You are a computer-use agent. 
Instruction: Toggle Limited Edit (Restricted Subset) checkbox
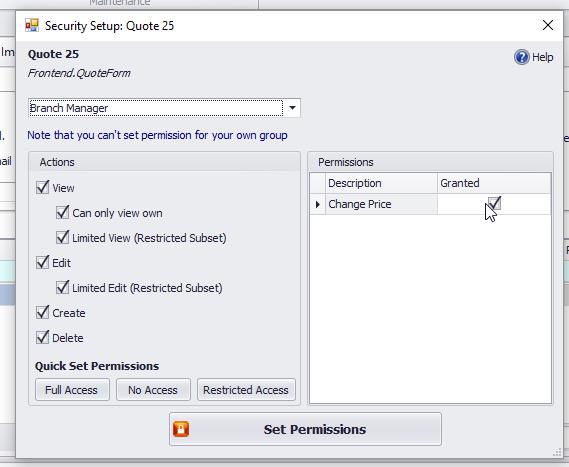(x=62, y=287)
